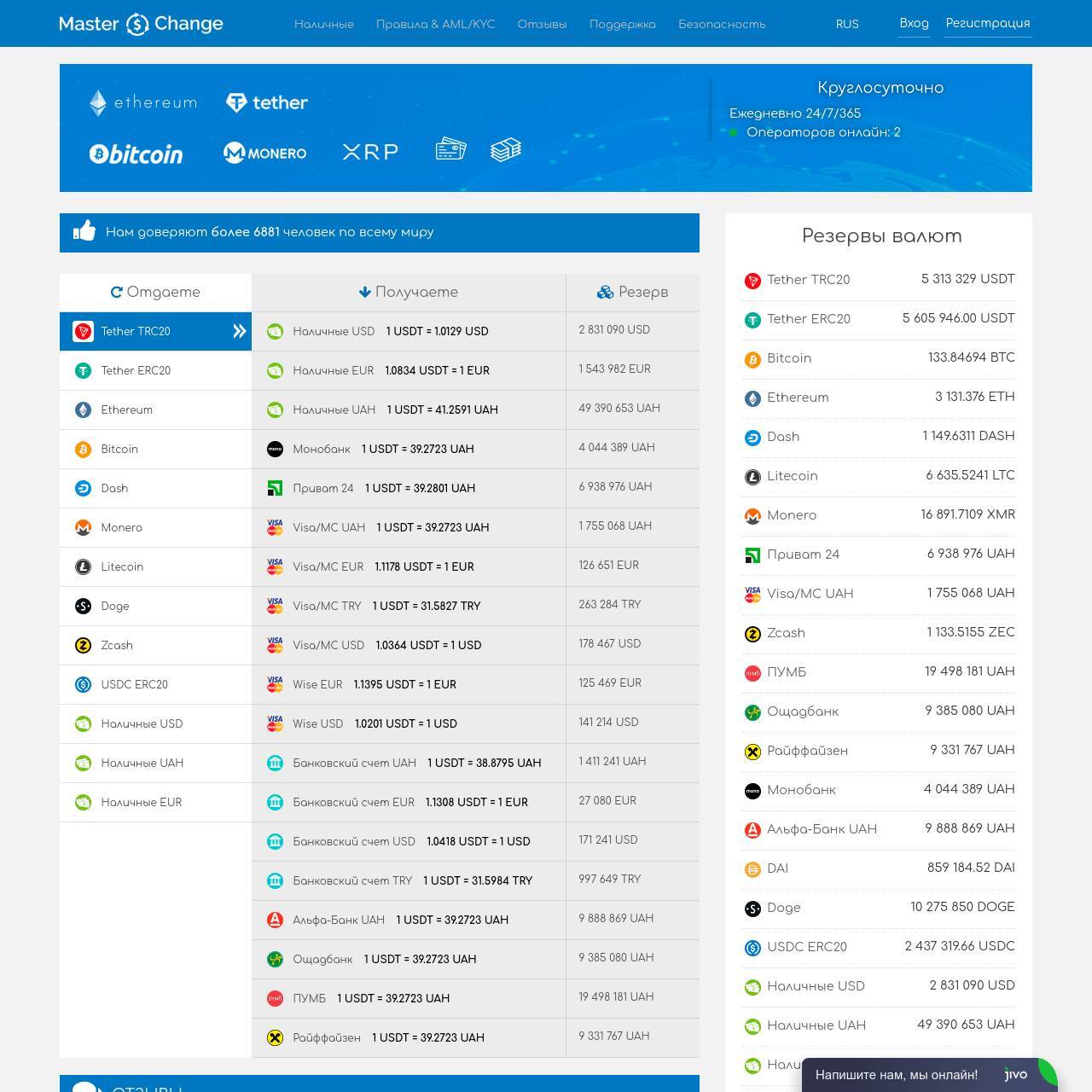
Task: Click the ПУМБ icon in Получаете list
Action: [275, 998]
